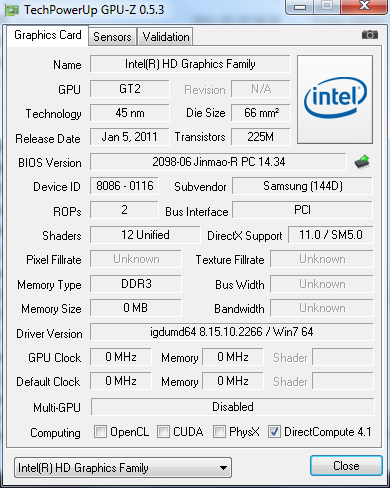Click the GPU-Z title bar app icon
Image resolution: width=390 pixels, height=488 pixels.
[x=12, y=10]
